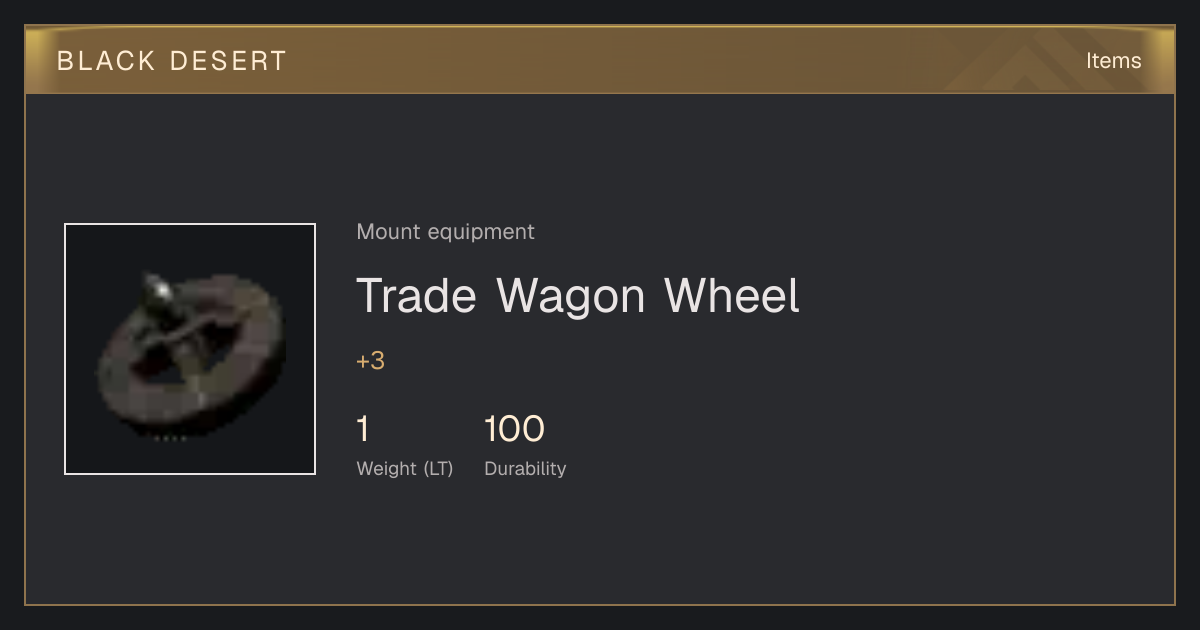Click the small dots beneath the wheel image
The image size is (1200, 630).
pyautogui.click(x=170, y=439)
